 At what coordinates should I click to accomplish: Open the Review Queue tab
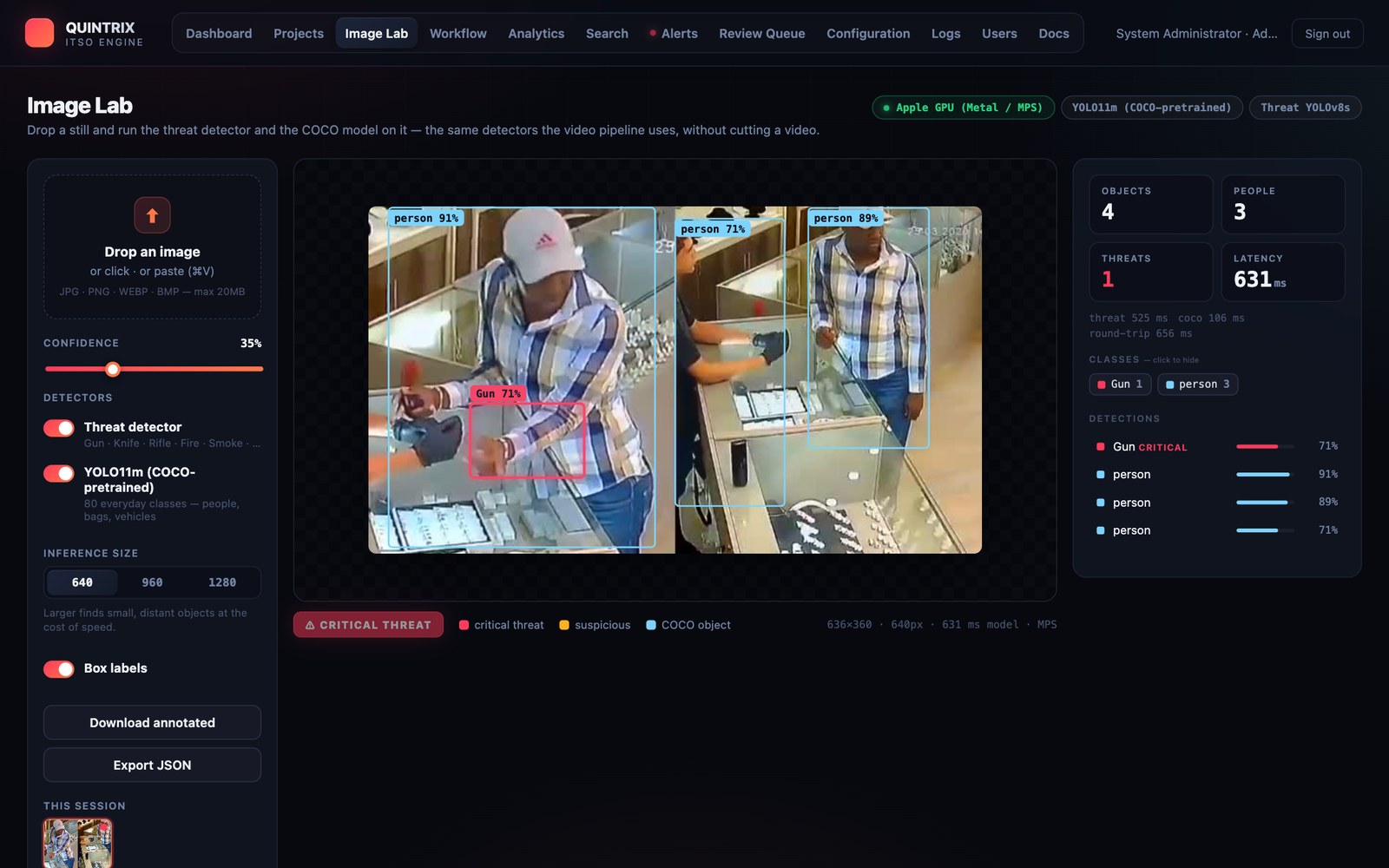tap(762, 33)
